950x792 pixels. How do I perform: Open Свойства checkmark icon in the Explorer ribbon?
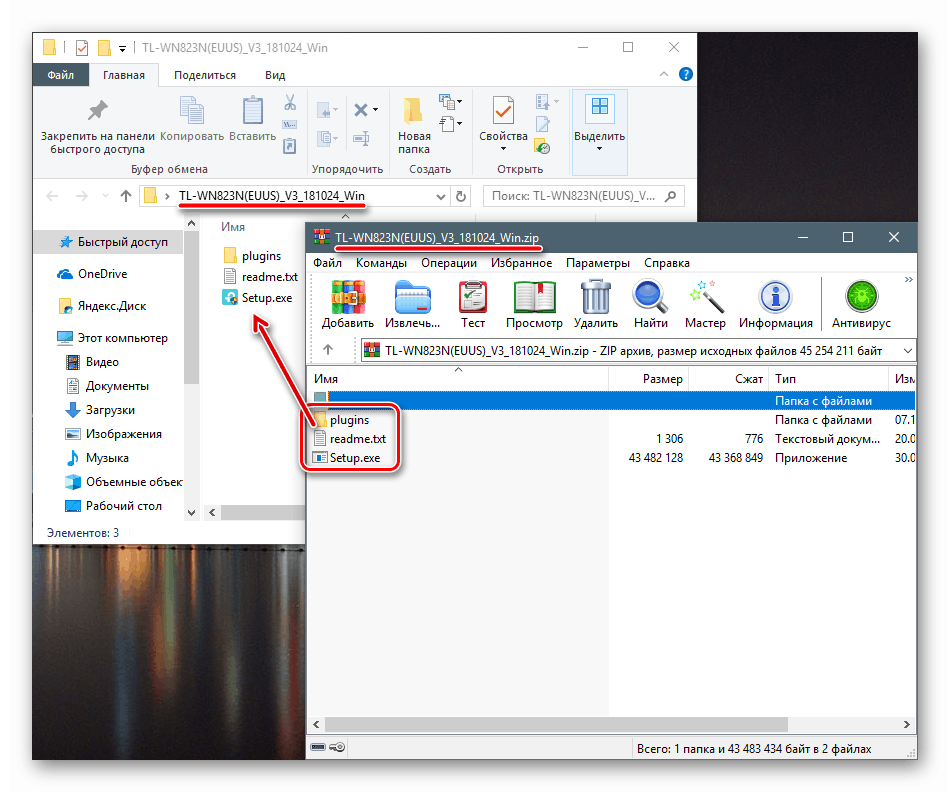tap(503, 111)
